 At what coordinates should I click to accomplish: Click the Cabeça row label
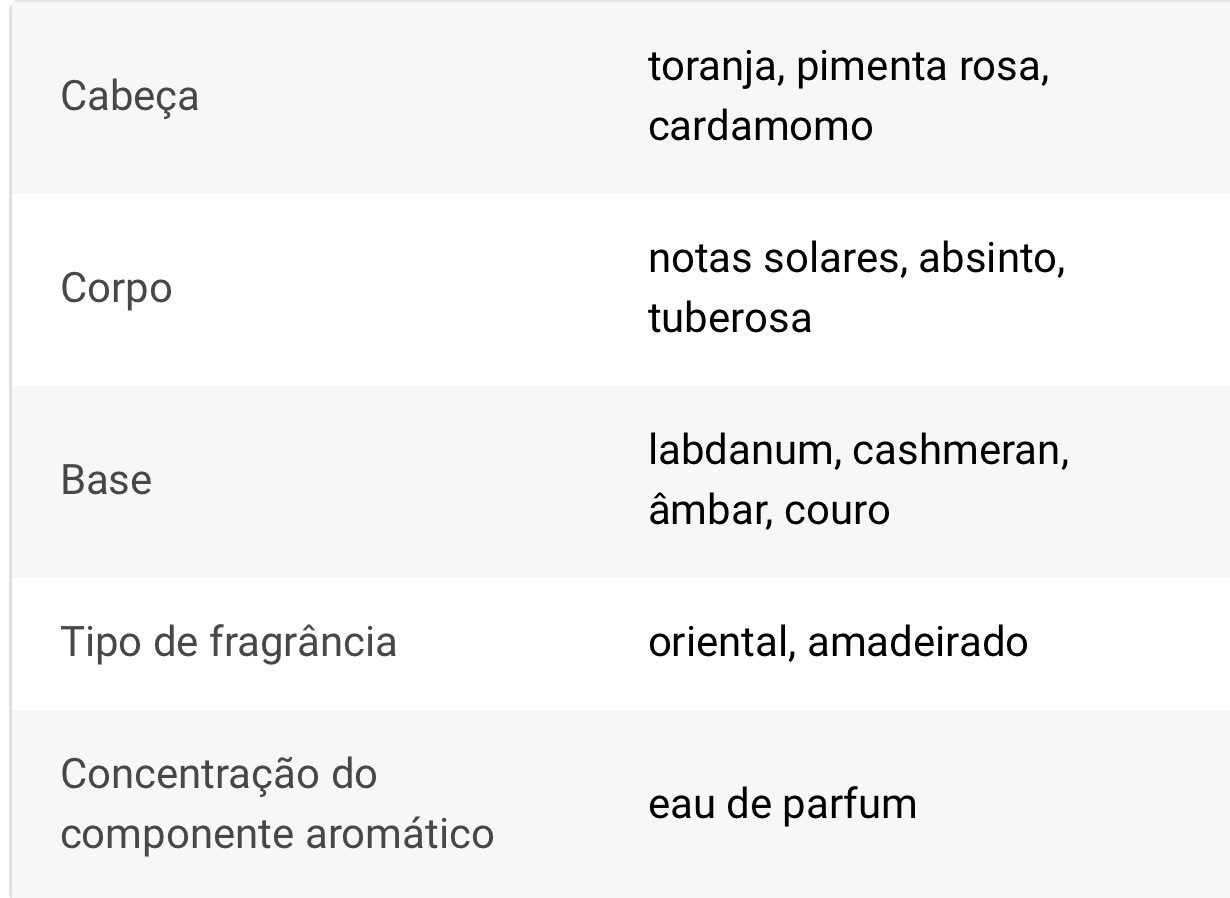[x=129, y=97]
